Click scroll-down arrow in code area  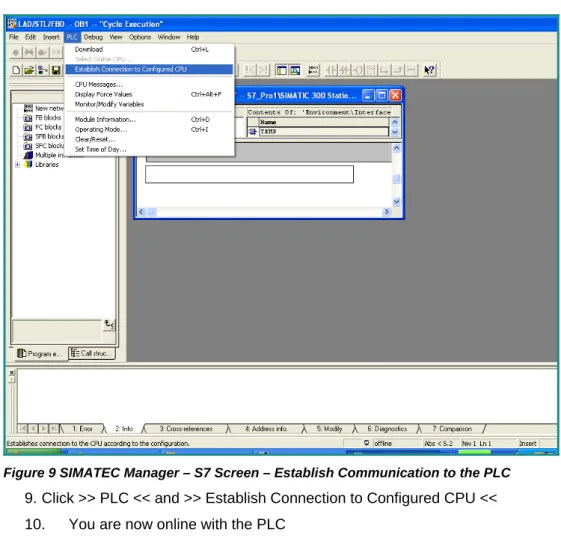(x=396, y=201)
